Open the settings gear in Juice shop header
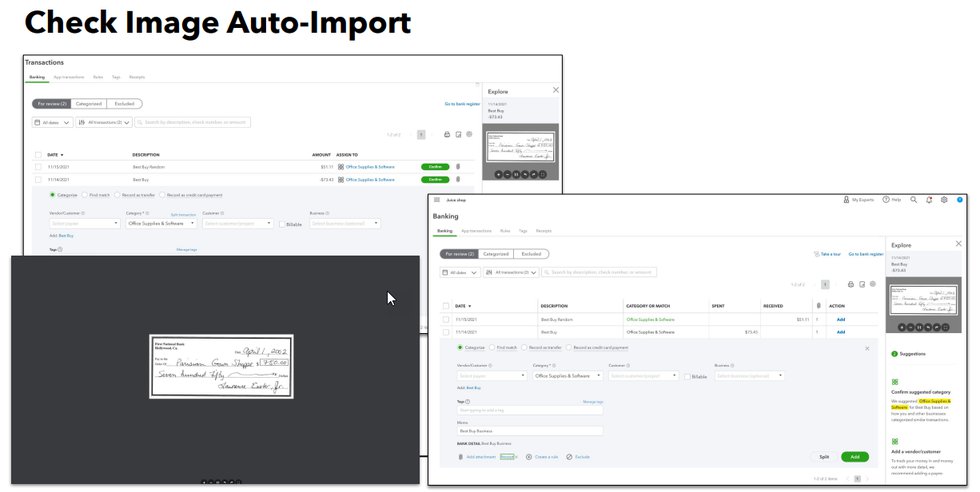The image size is (980, 492). point(944,200)
